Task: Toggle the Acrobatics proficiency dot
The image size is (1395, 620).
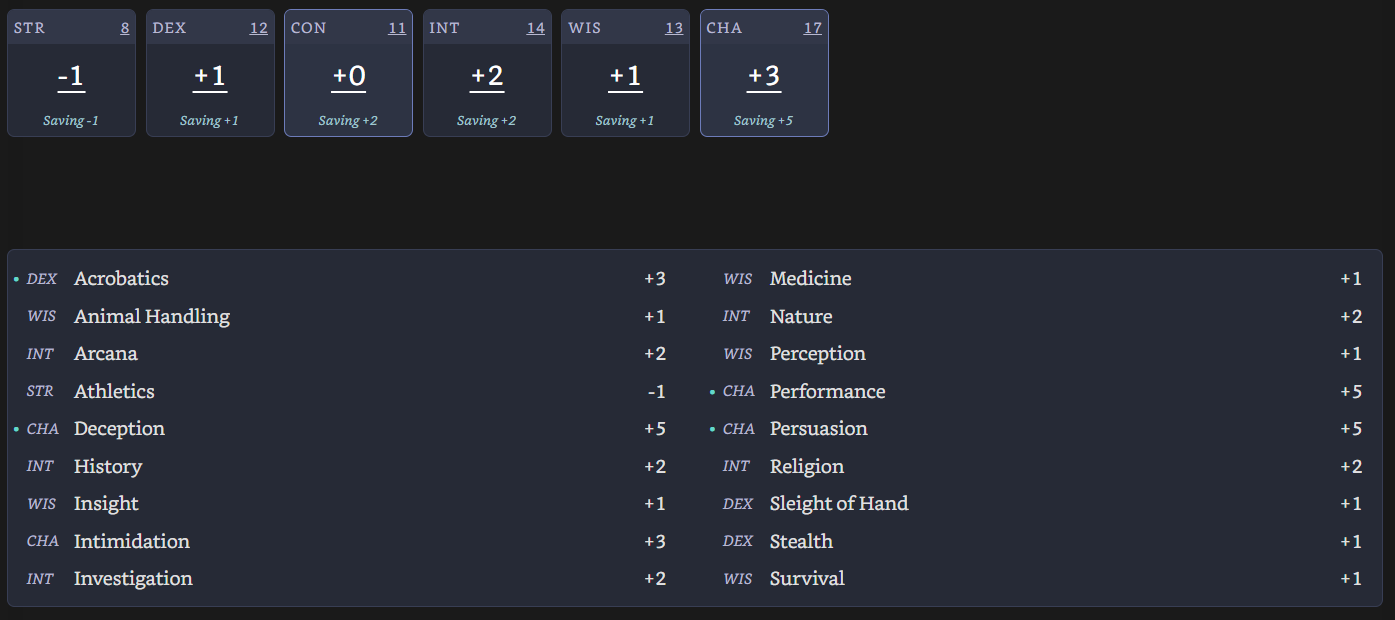Action: [x=16, y=279]
